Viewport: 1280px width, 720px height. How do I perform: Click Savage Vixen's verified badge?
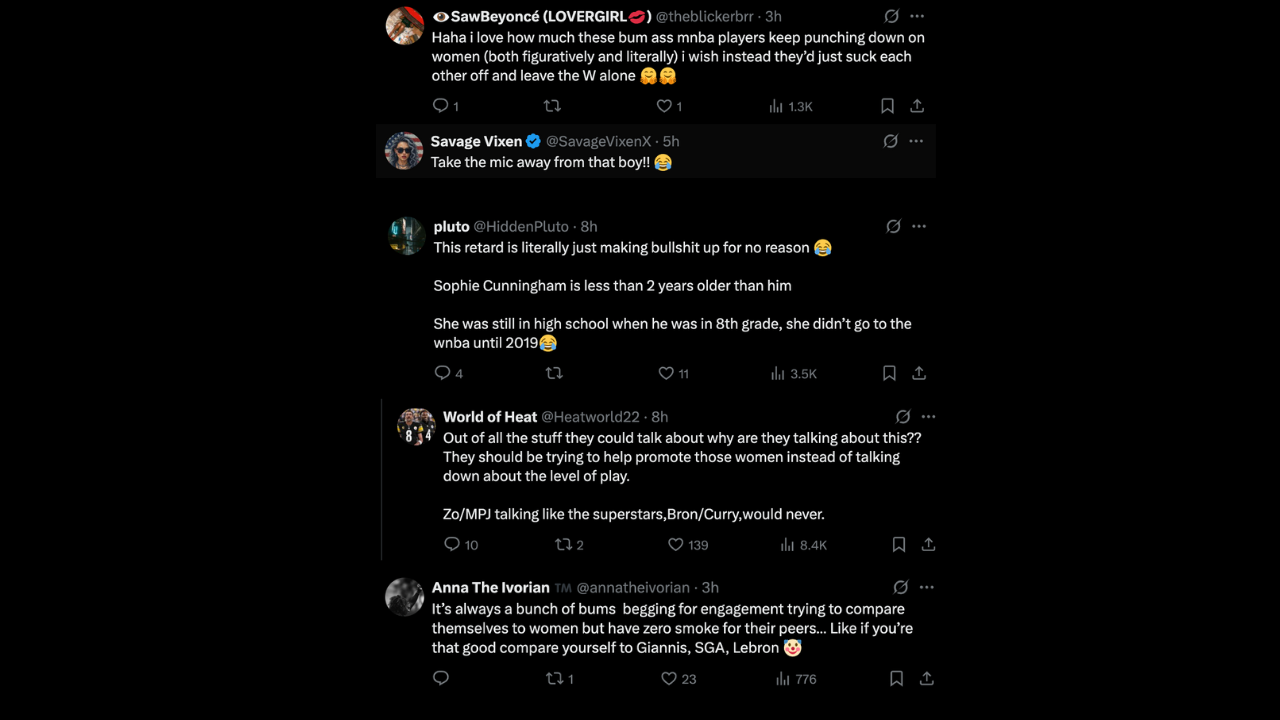pyautogui.click(x=532, y=141)
